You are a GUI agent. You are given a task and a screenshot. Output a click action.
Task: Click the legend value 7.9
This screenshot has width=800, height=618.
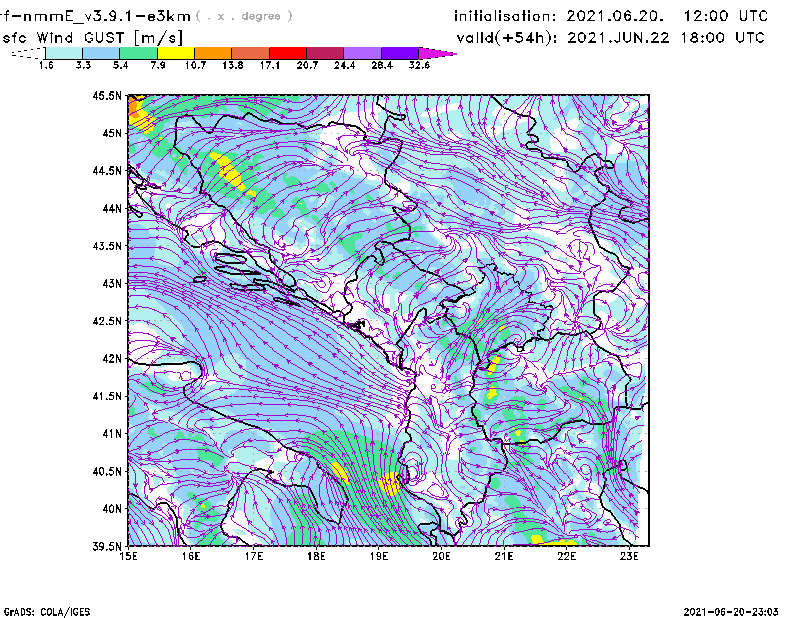158,65
